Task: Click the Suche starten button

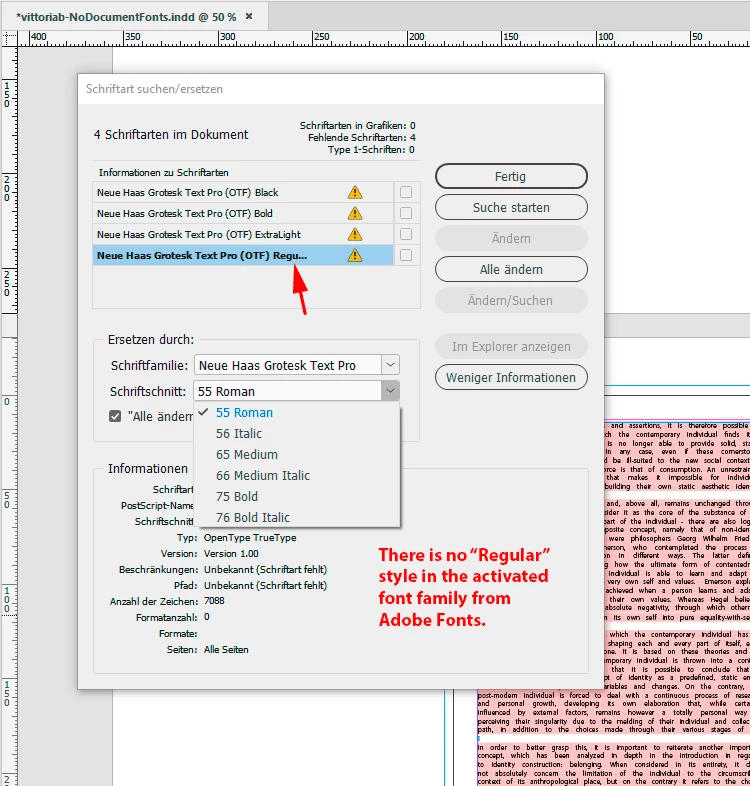Action: [511, 208]
